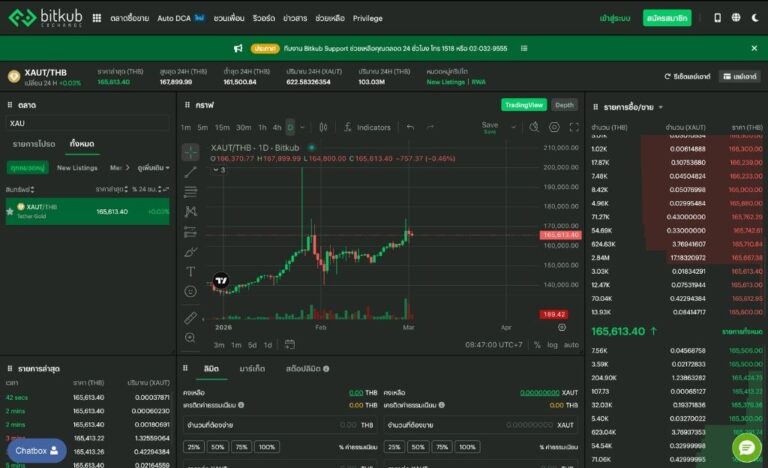Toggle log scale on chart

(x=552, y=345)
